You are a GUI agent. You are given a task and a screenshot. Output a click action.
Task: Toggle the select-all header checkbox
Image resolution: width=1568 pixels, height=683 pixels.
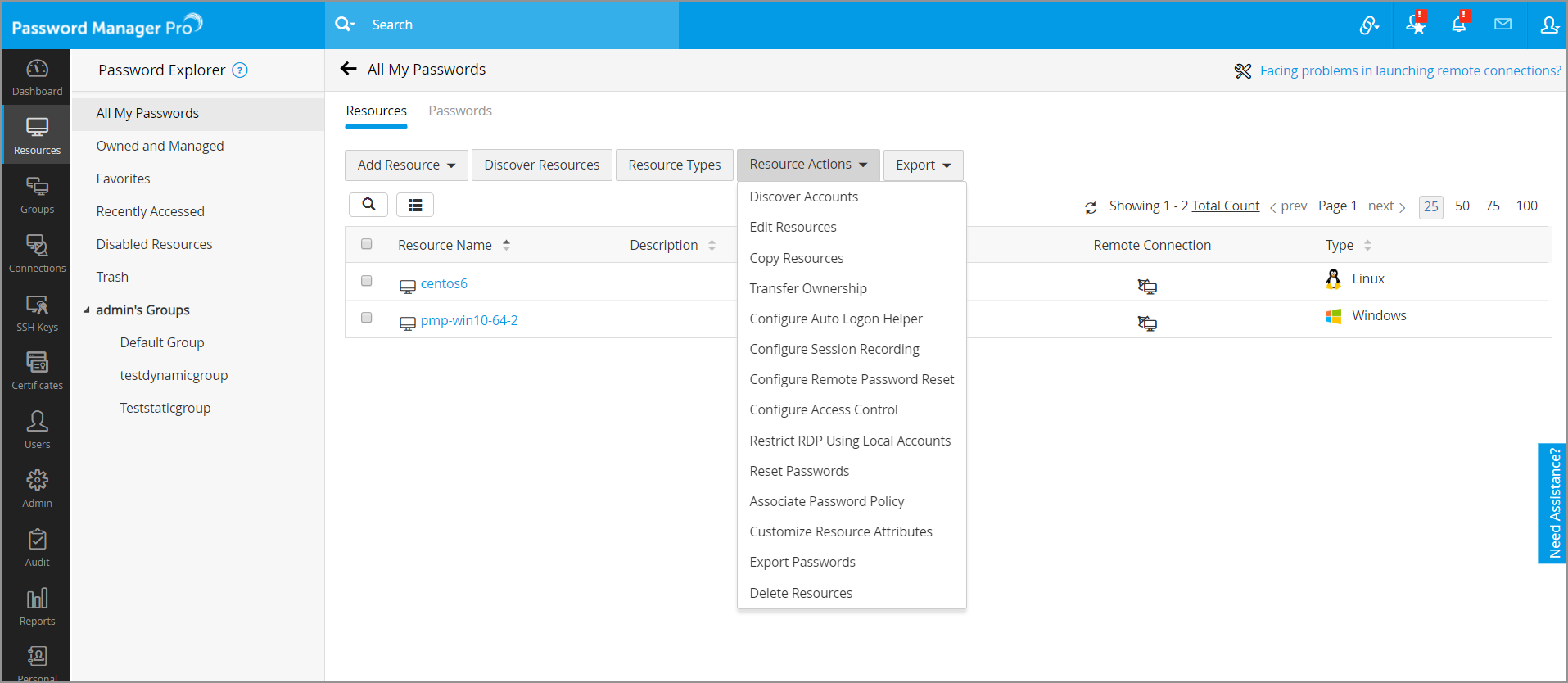pos(367,244)
